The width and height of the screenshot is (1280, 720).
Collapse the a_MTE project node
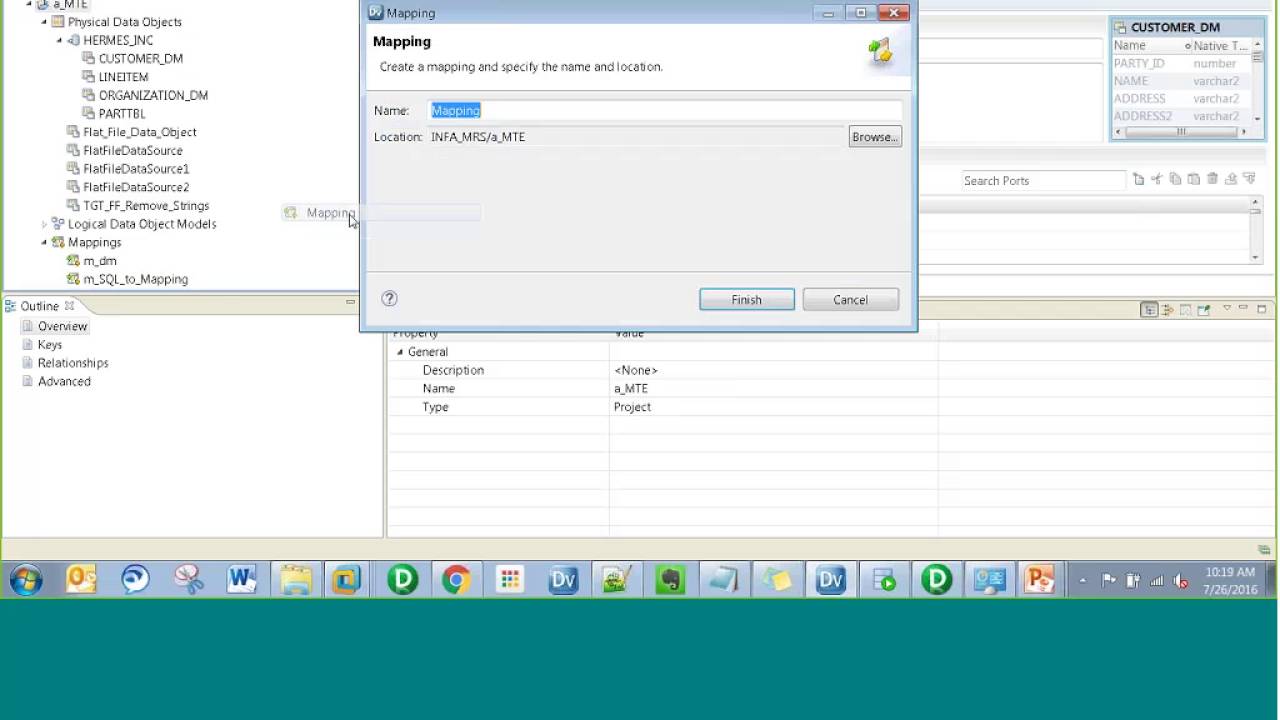pos(29,4)
